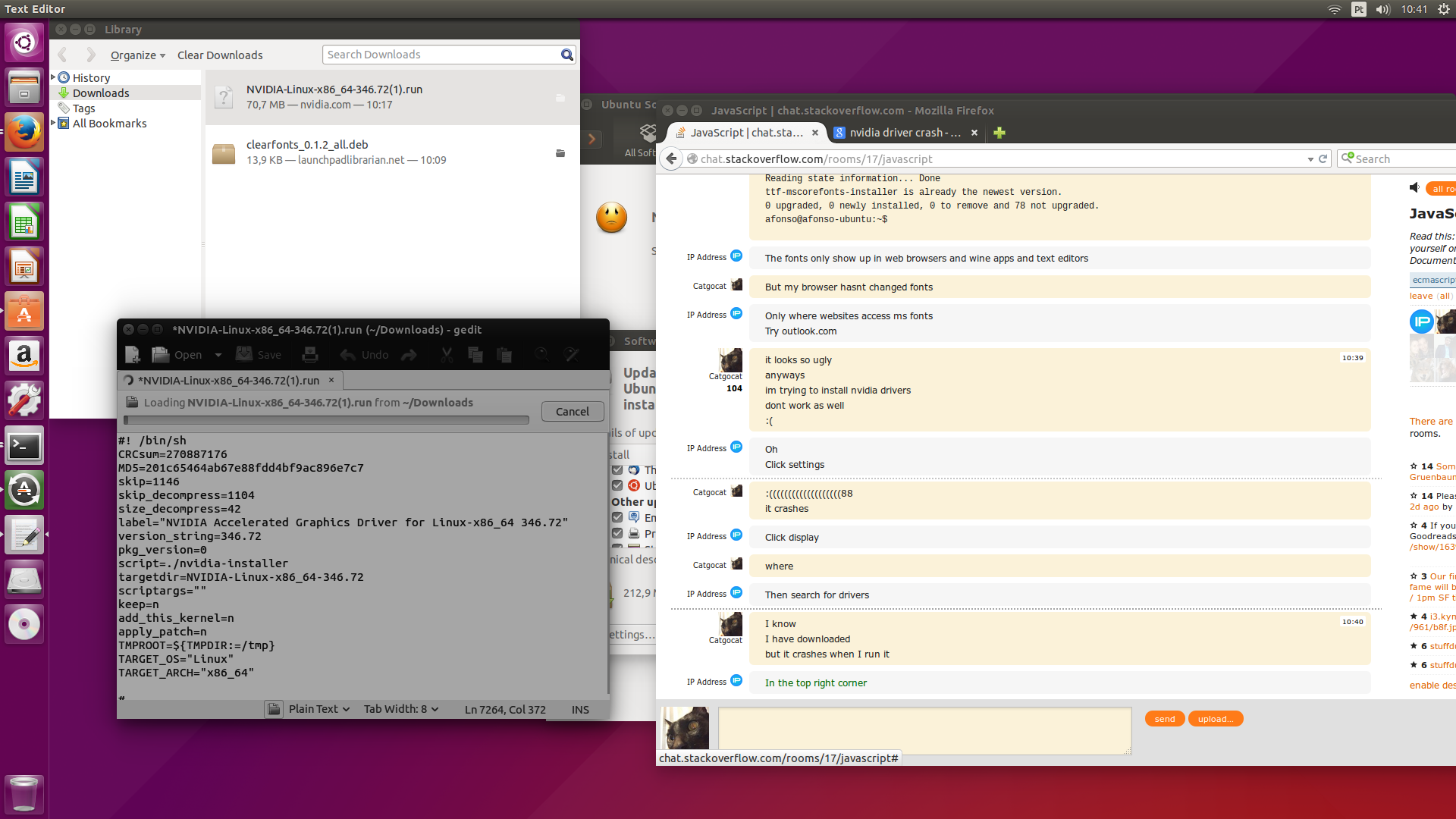This screenshot has height=819, width=1456.
Task: Click the INS insert mode indicator
Action: tap(580, 710)
